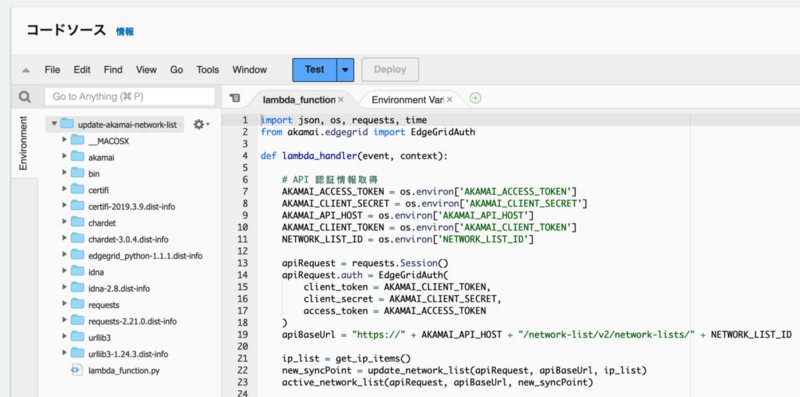The height and width of the screenshot is (397, 800).
Task: Open the Test button dropdown arrow
Action: 345,70
